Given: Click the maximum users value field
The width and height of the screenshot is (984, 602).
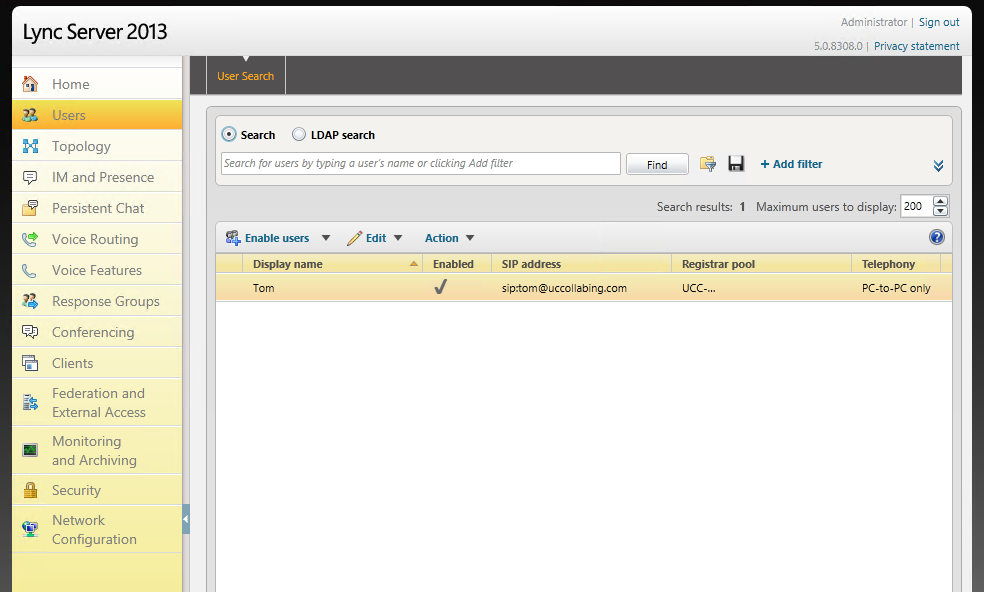Looking at the screenshot, I should click(x=916, y=207).
